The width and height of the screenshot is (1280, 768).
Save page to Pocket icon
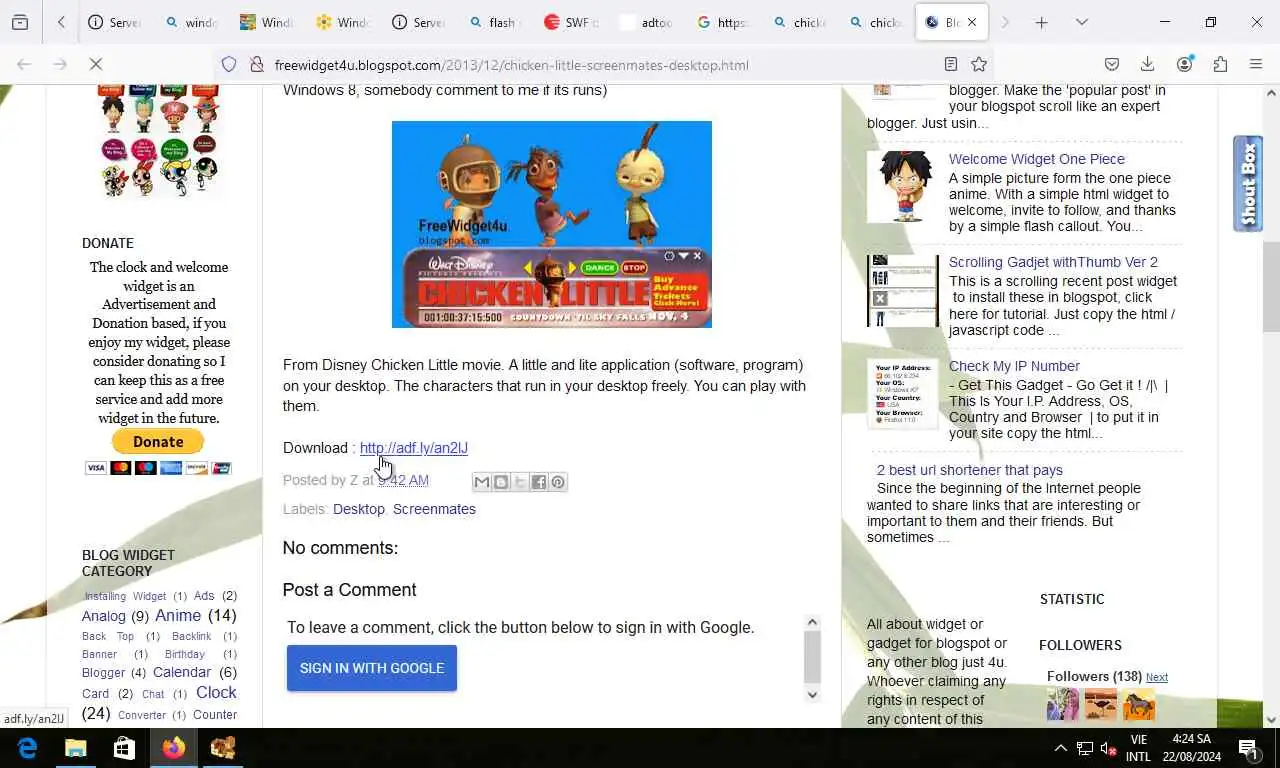point(1111,64)
